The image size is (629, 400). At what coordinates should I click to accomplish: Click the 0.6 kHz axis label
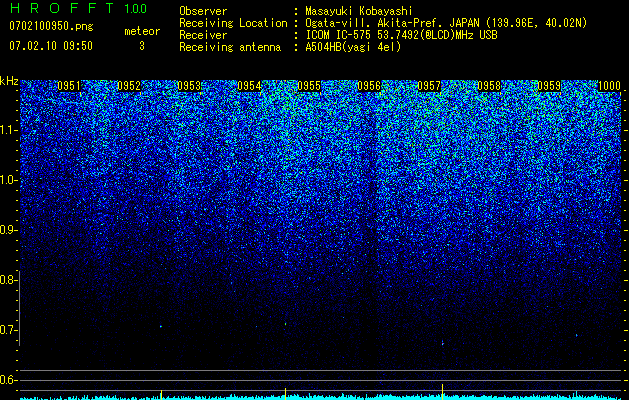coord(8,380)
